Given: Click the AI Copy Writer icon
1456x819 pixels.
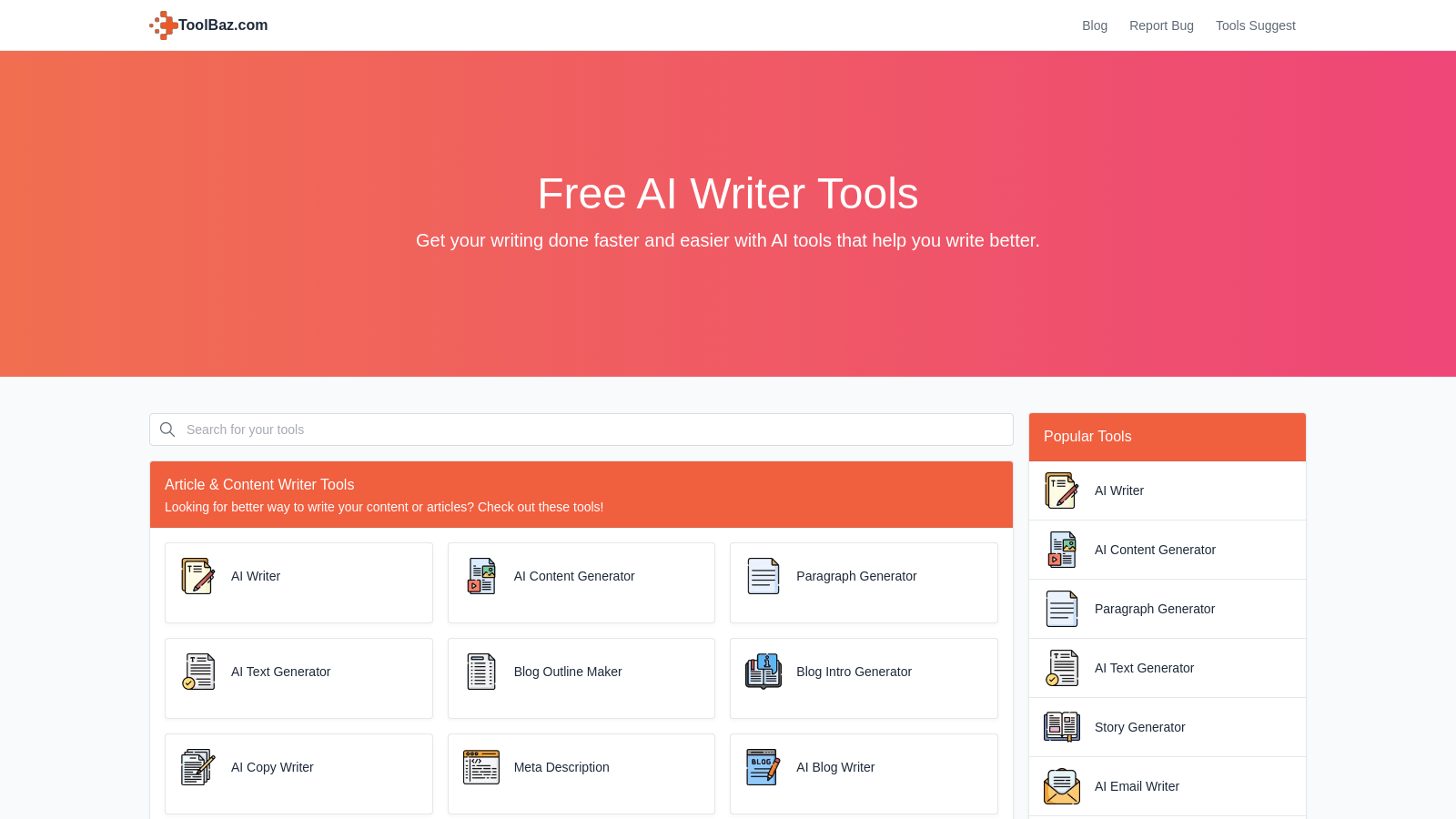Looking at the screenshot, I should pos(198,767).
